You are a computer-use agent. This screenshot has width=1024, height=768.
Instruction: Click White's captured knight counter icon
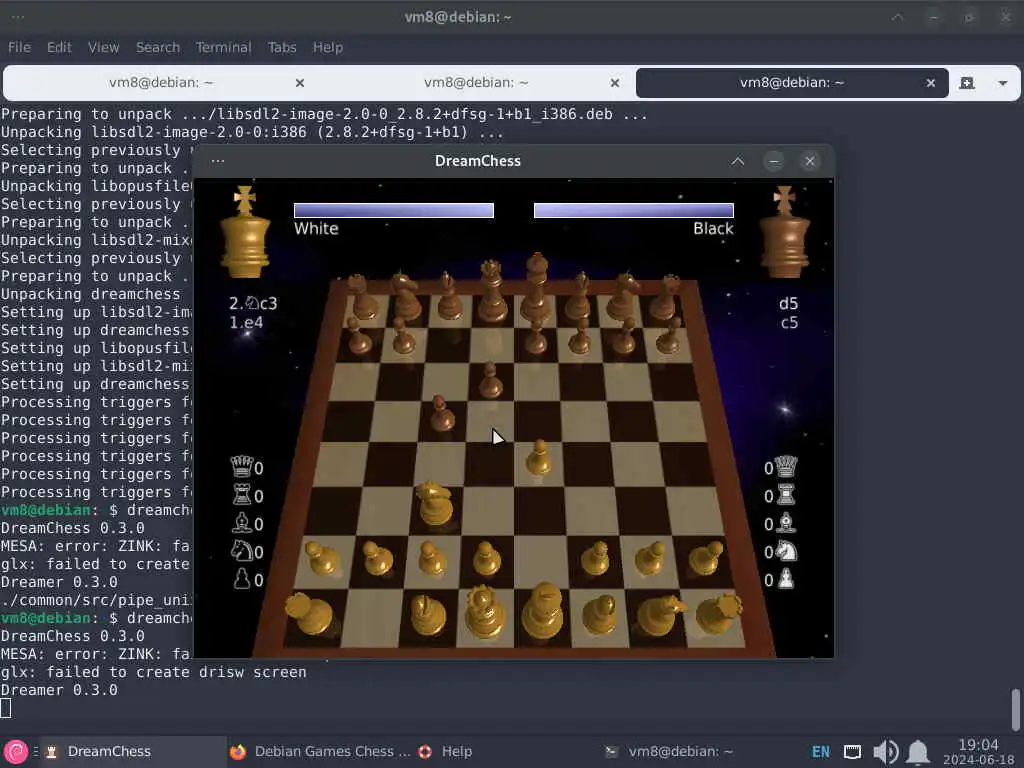[x=242, y=551]
